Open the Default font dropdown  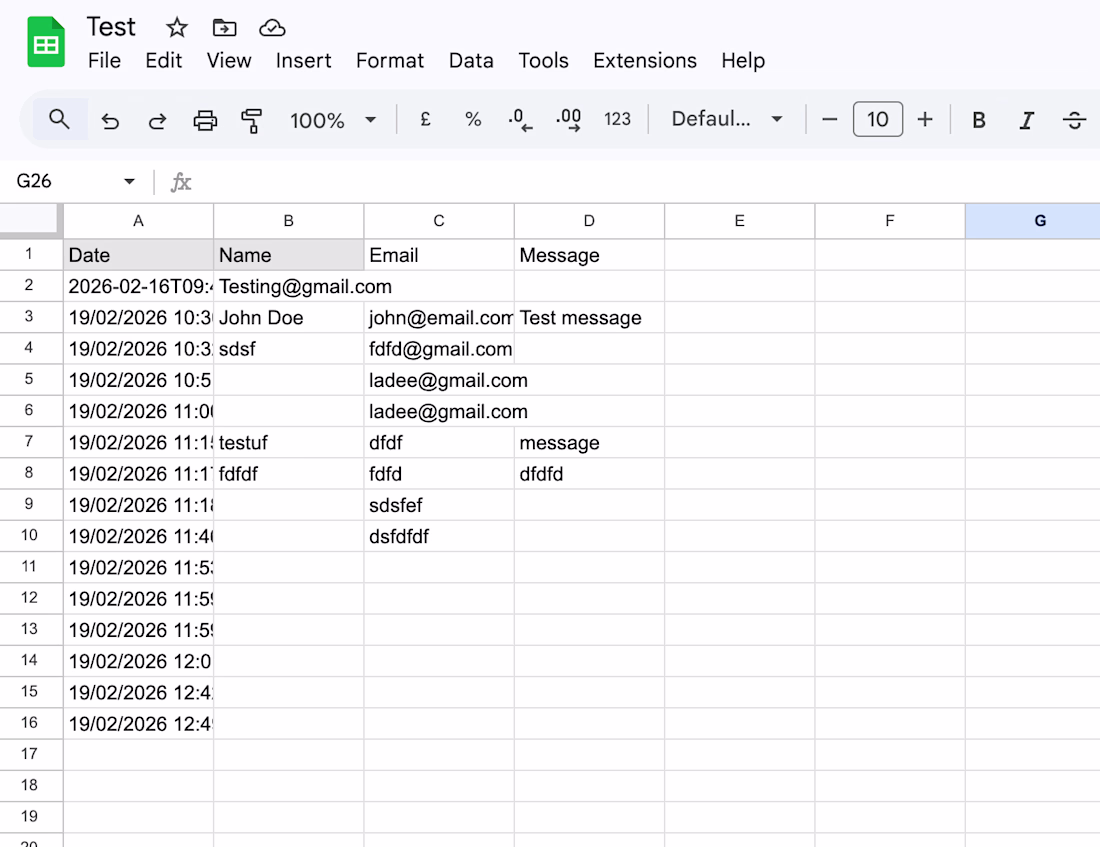point(727,119)
